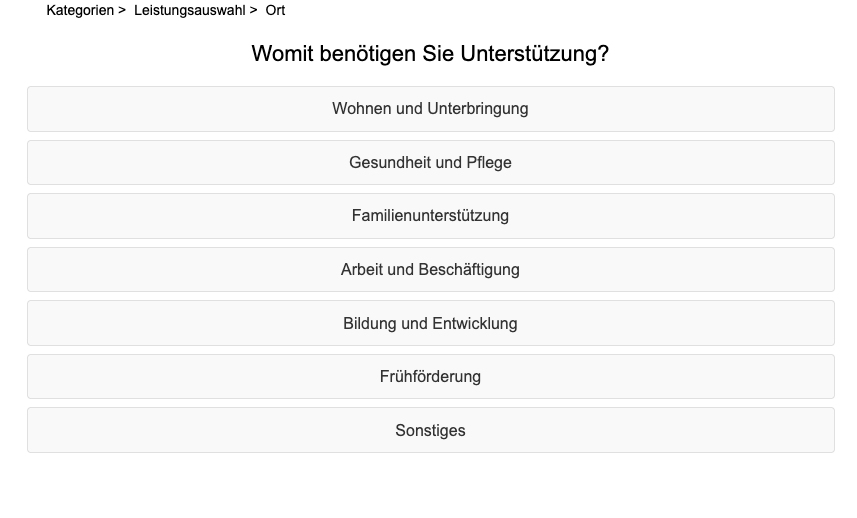Return to the categories breadcrumb step
Screen dimensions: 857x518
pos(80,11)
